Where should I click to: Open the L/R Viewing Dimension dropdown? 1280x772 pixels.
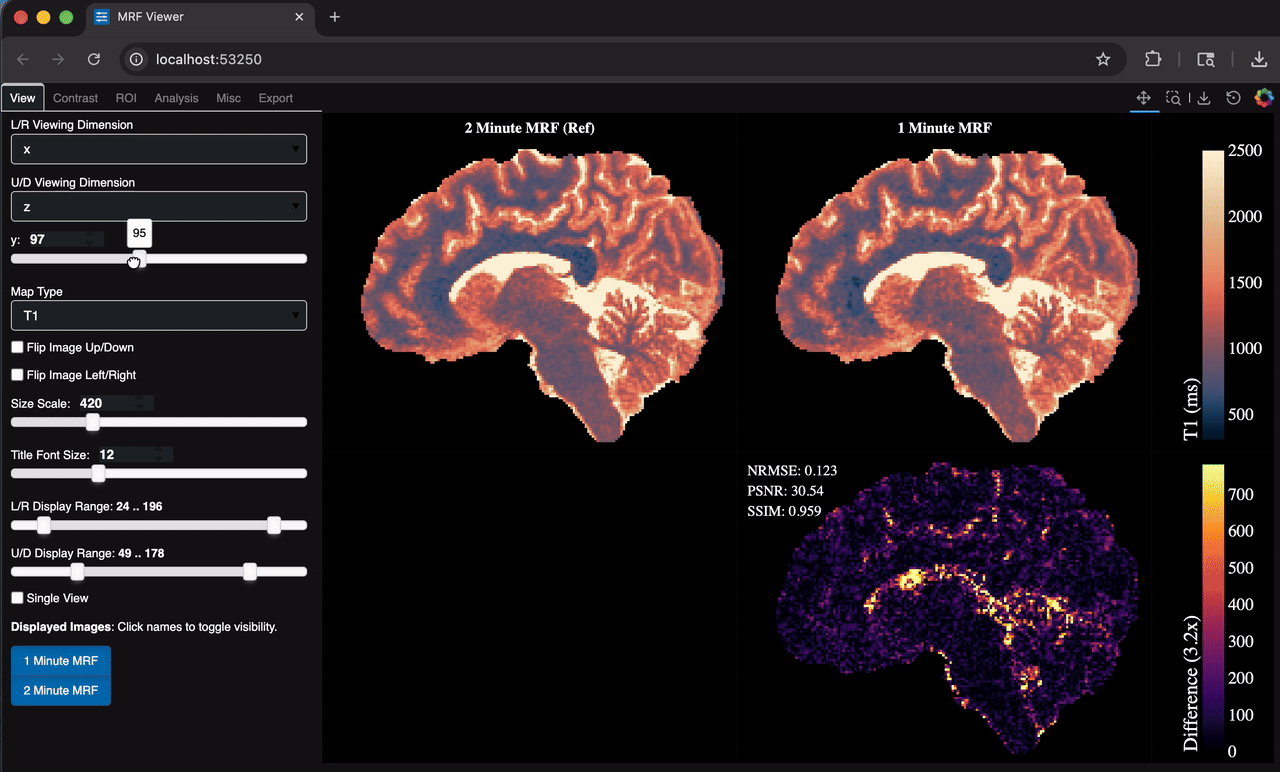(158, 148)
